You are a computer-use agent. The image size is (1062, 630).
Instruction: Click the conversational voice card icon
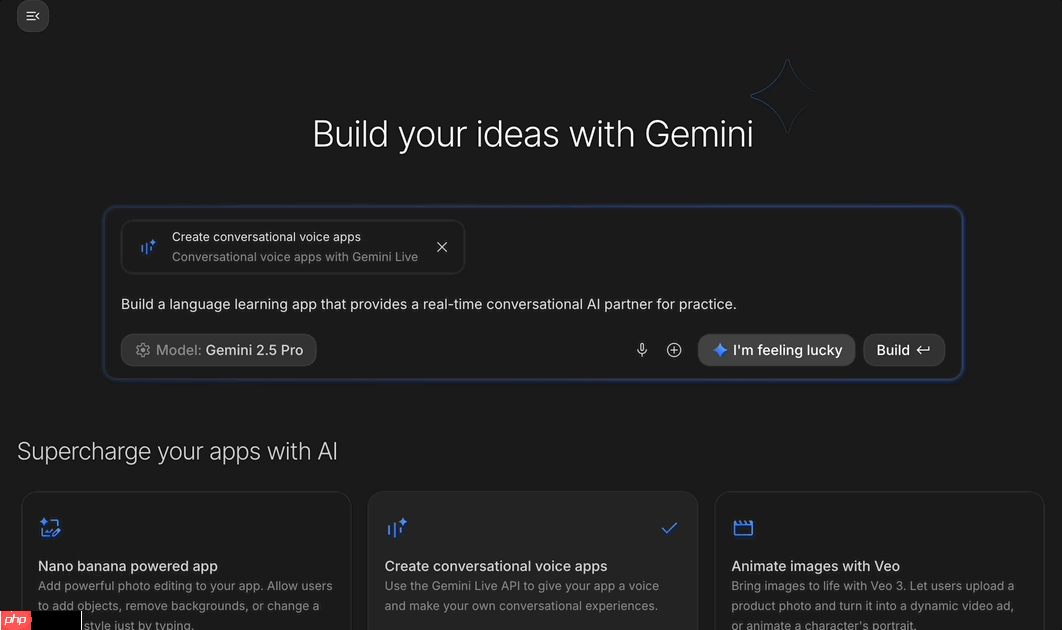tap(397, 528)
